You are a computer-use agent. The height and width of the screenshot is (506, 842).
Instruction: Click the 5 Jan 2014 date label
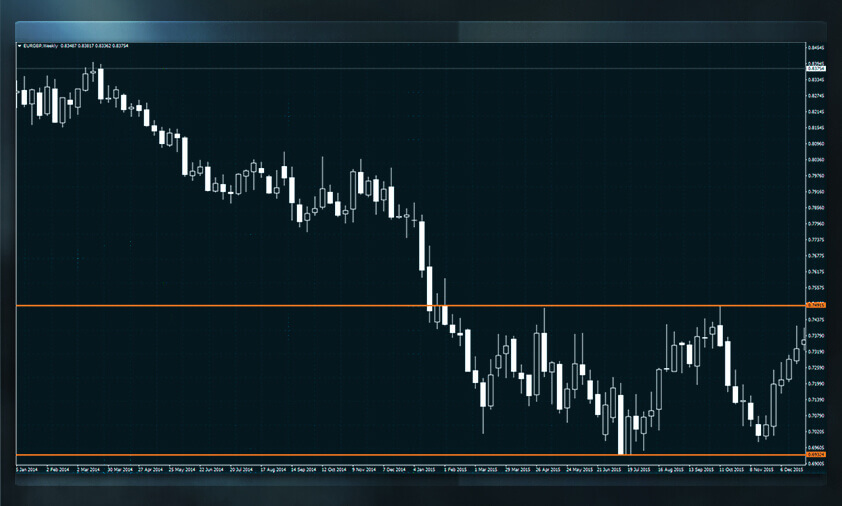click(x=28, y=468)
